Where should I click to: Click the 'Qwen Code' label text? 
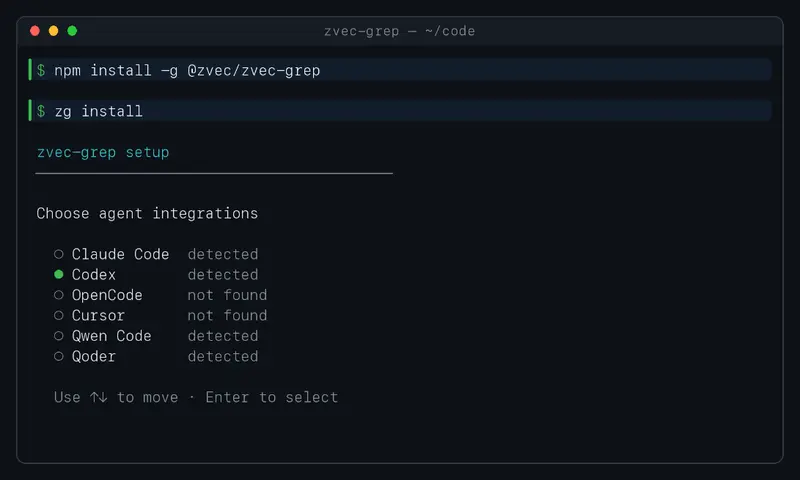click(x=111, y=336)
